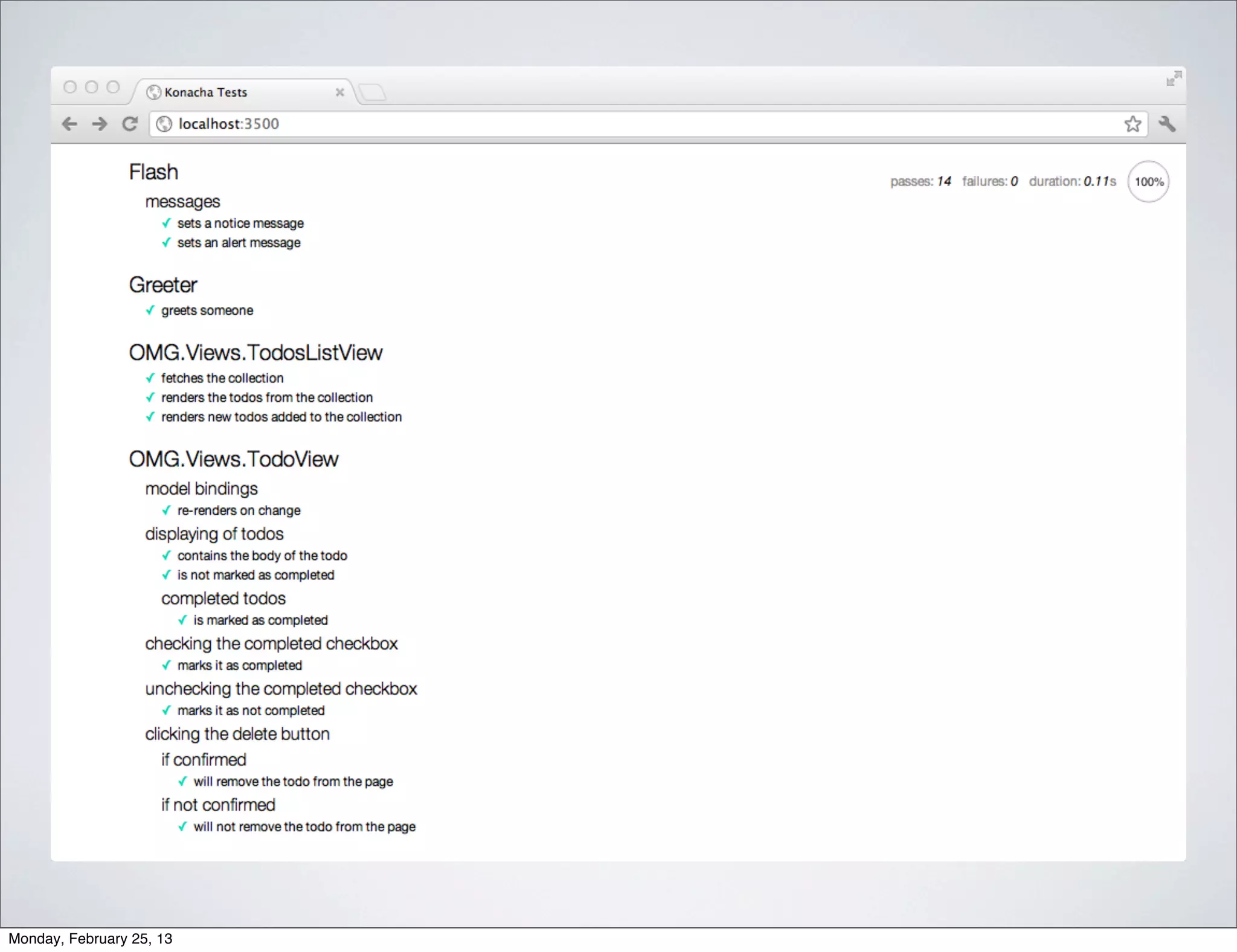Click the 100% progress circle
1237x952 pixels.
[x=1148, y=182]
